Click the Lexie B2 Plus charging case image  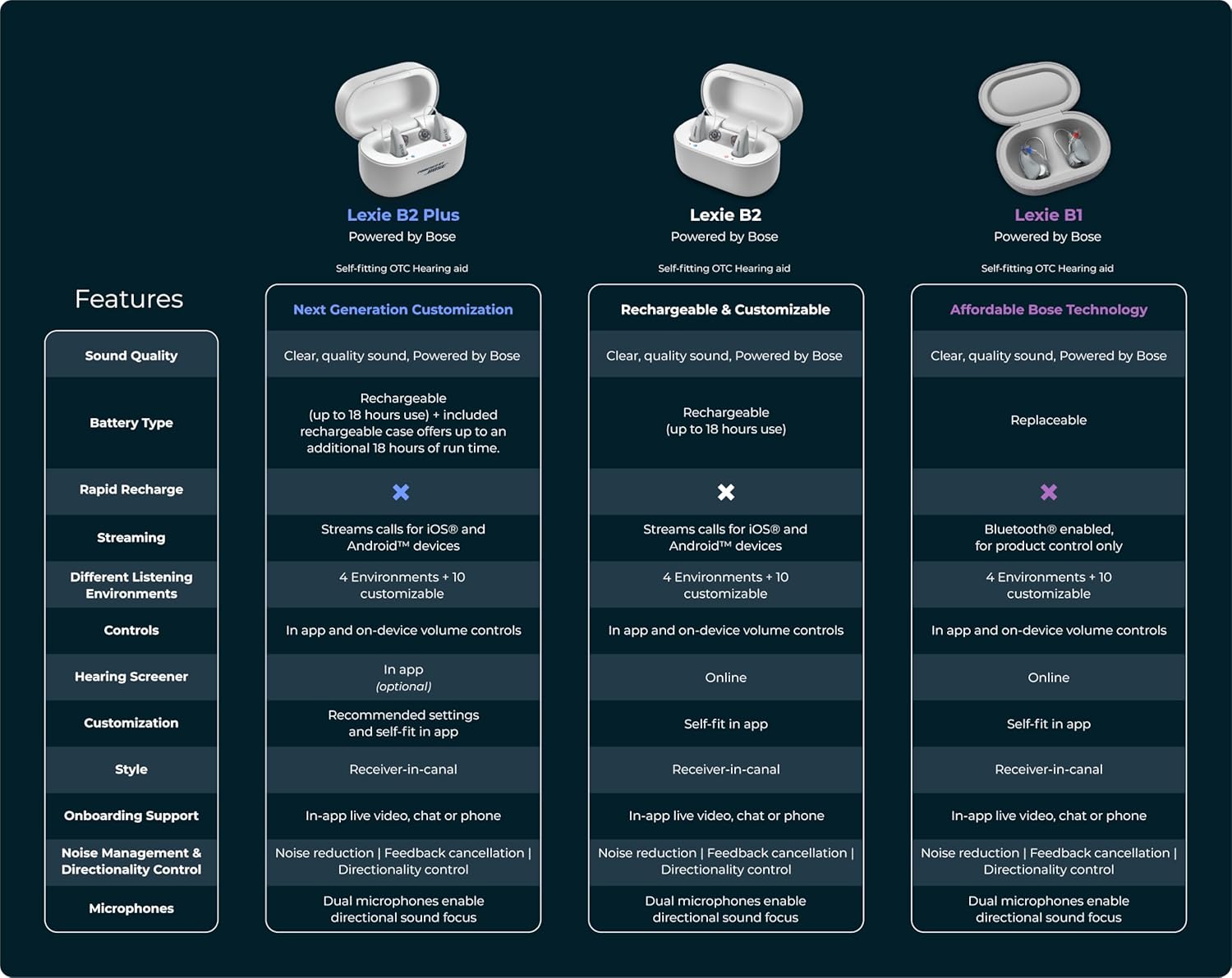[401, 130]
